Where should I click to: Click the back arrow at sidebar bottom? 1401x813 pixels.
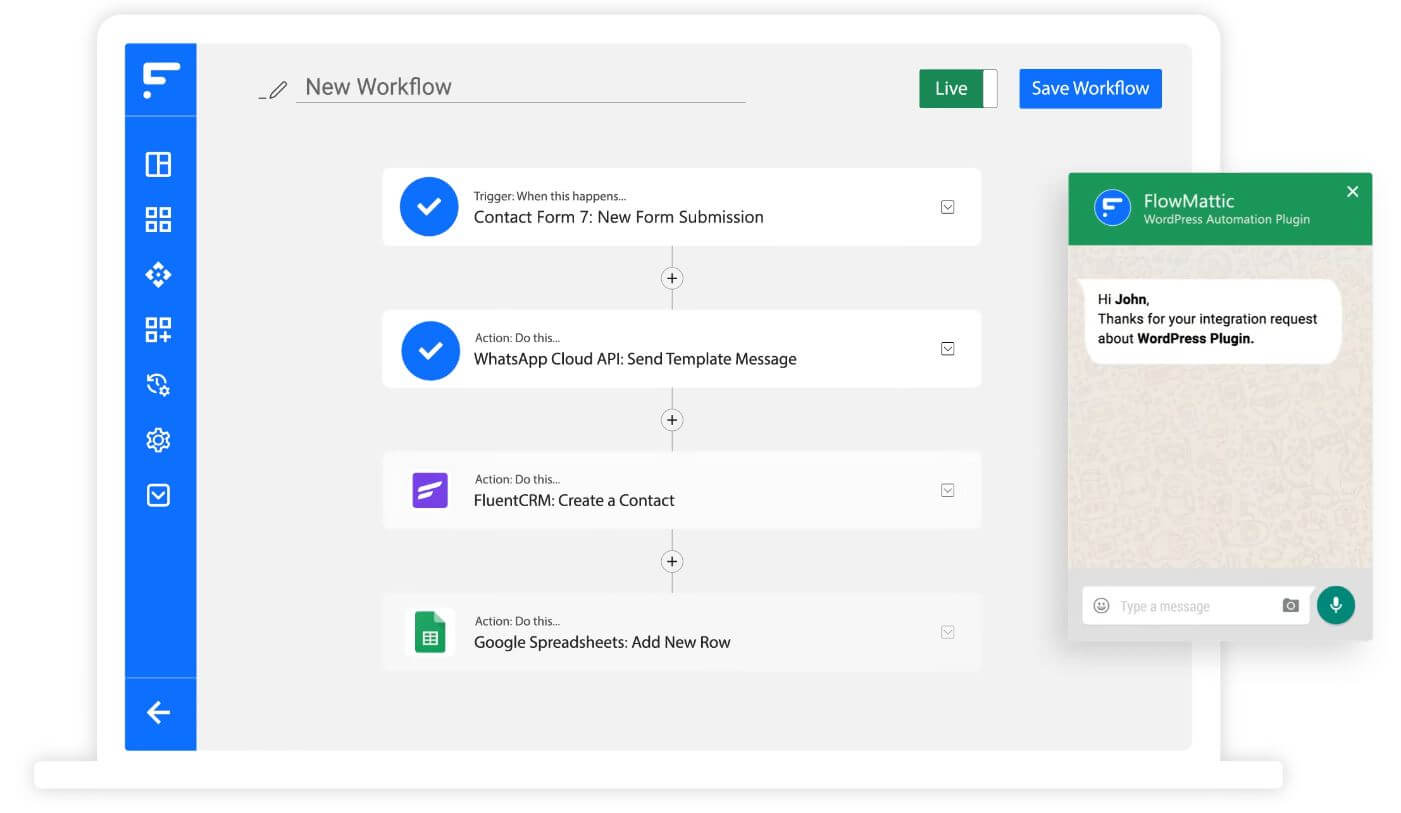[x=158, y=712]
